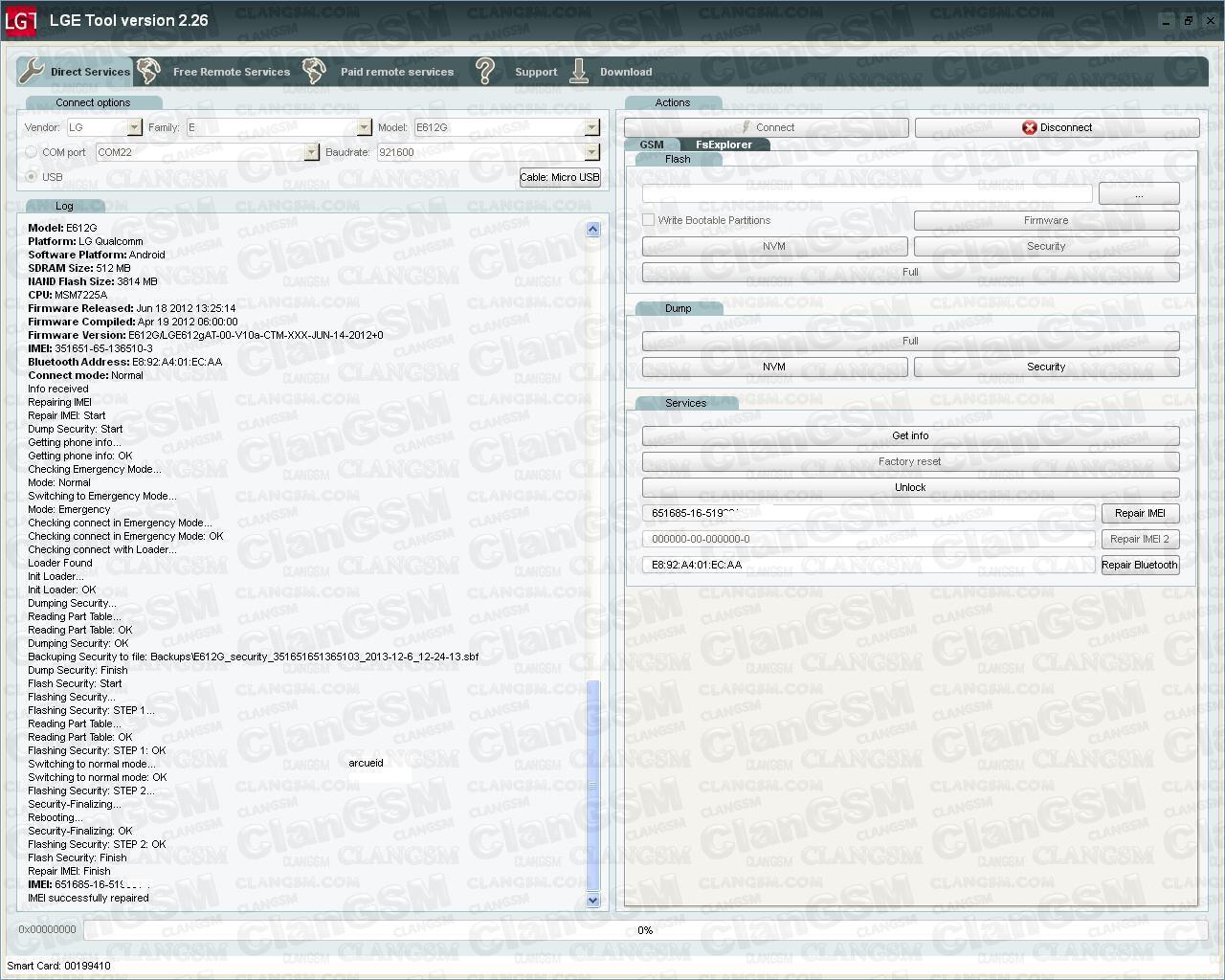This screenshot has height=980, width=1225.
Task: Click log line "Bluetooth Address: E8:92:A4:01:EC:AA"
Action: [125, 362]
